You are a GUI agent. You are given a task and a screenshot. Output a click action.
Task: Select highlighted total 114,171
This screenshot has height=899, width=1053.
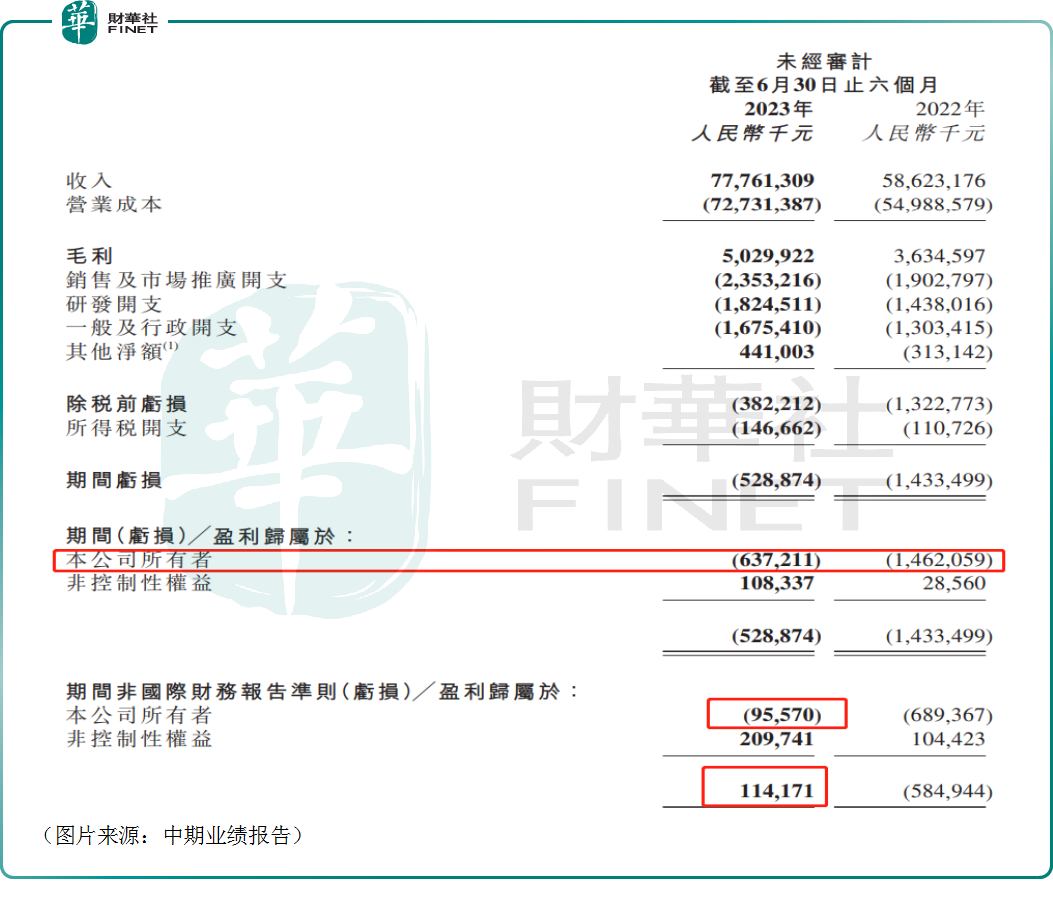pos(776,791)
